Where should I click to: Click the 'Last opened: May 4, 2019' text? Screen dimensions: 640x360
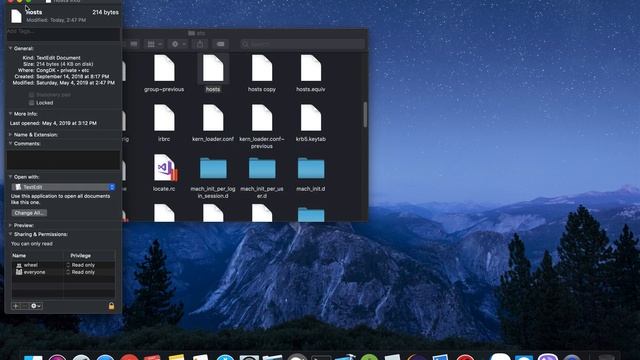[53, 123]
